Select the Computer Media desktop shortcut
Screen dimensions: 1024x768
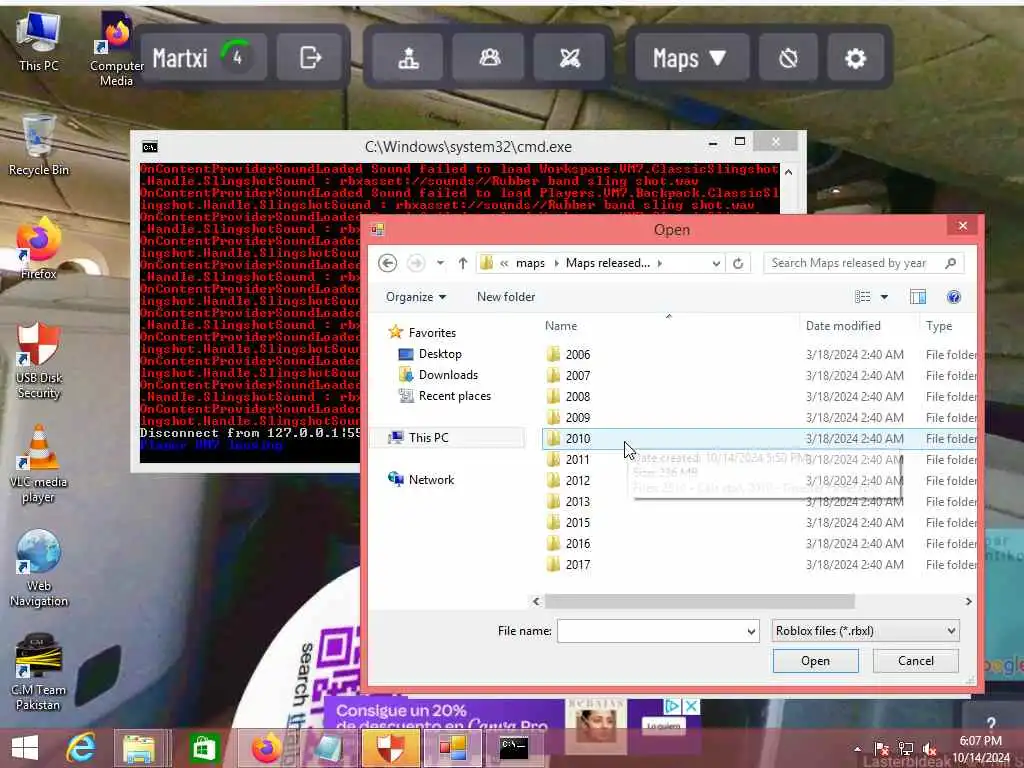(116, 49)
